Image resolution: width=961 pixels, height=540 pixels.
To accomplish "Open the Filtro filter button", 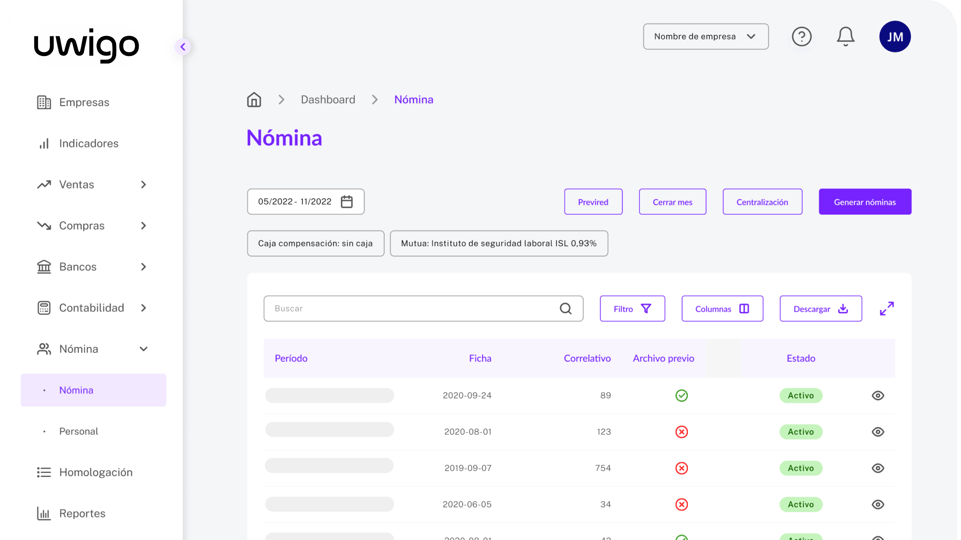I will (x=632, y=309).
